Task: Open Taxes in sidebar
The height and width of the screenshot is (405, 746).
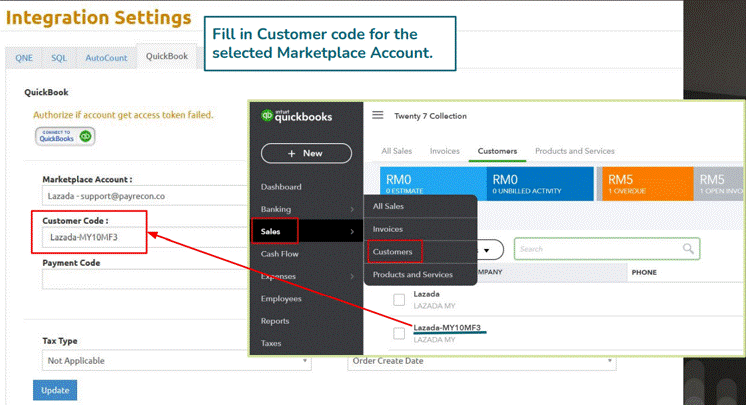Action: coord(271,343)
